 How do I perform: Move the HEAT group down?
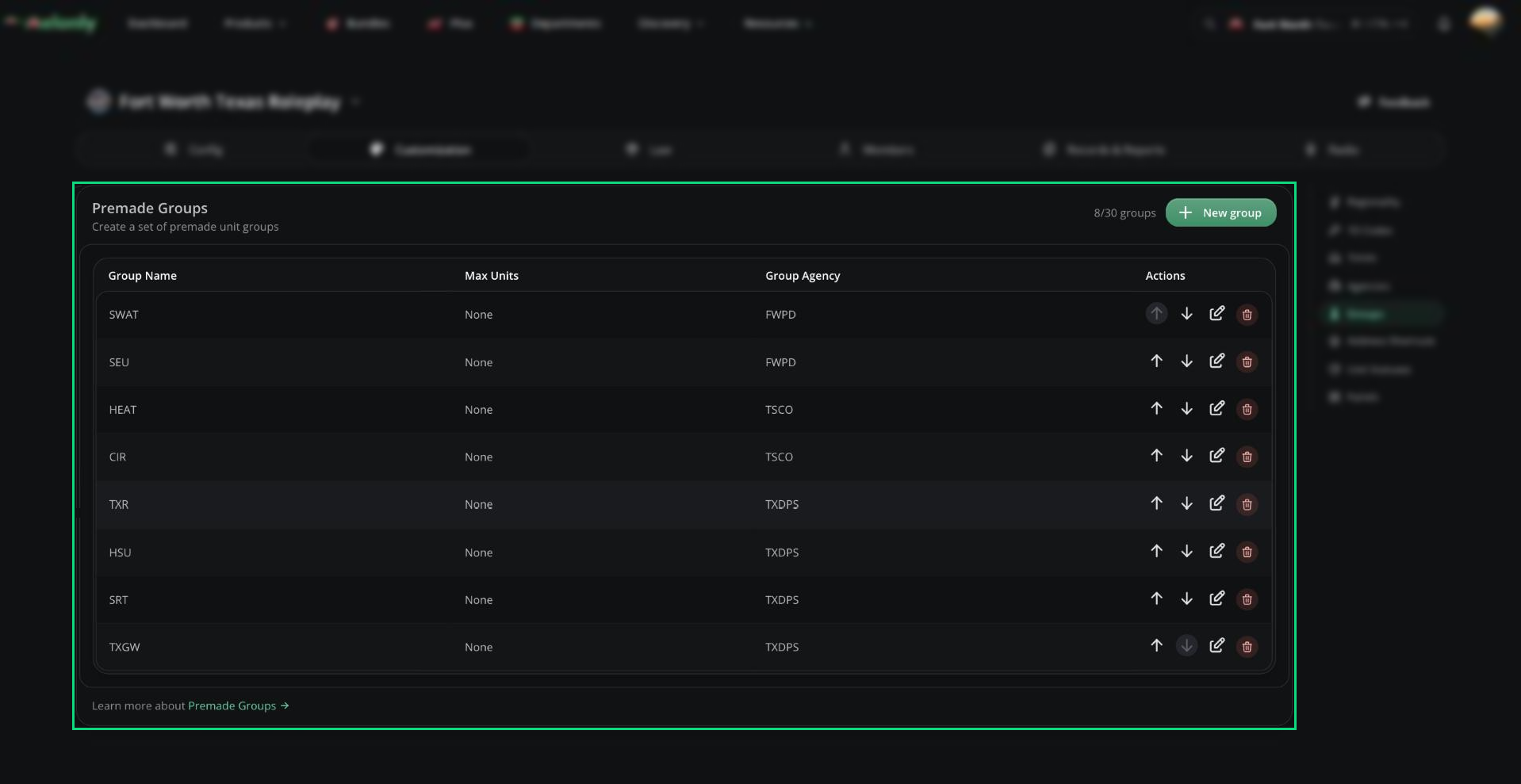point(1186,409)
